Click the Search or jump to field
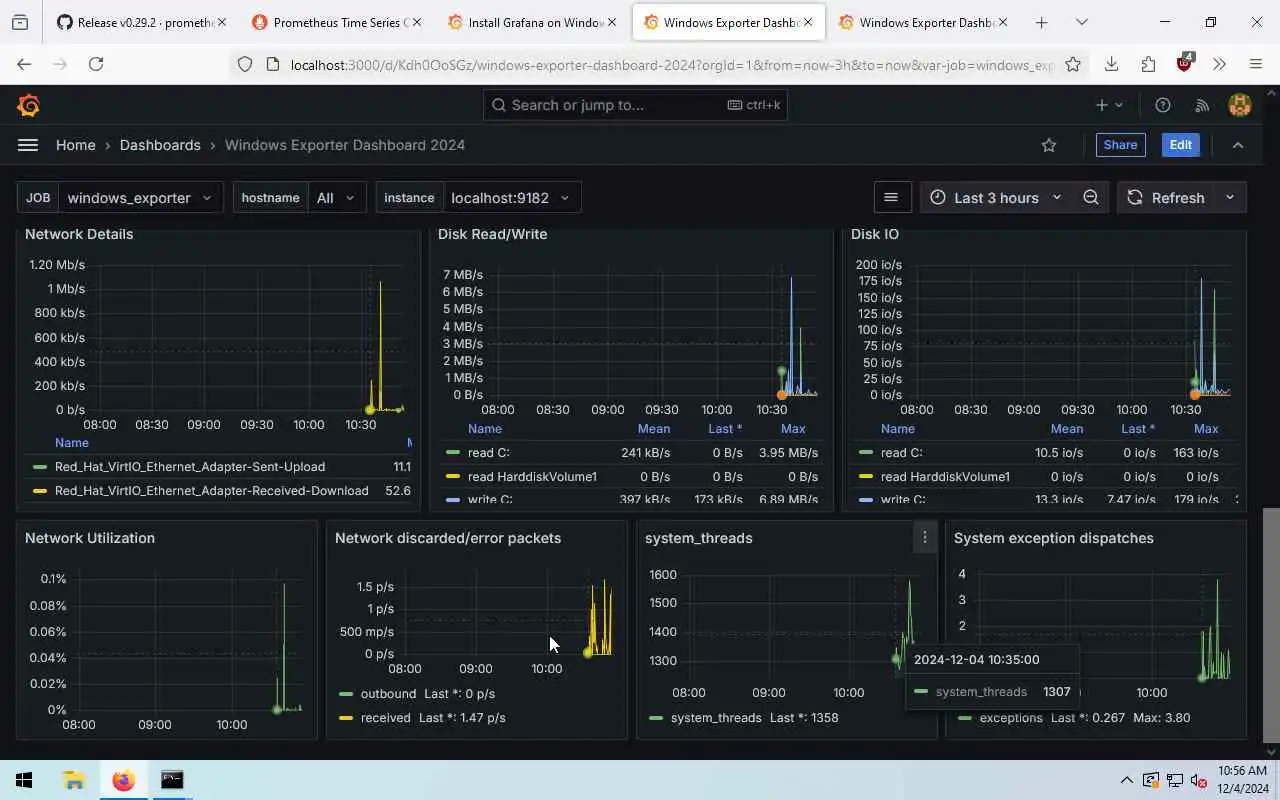This screenshot has height=800, width=1280. click(x=635, y=105)
